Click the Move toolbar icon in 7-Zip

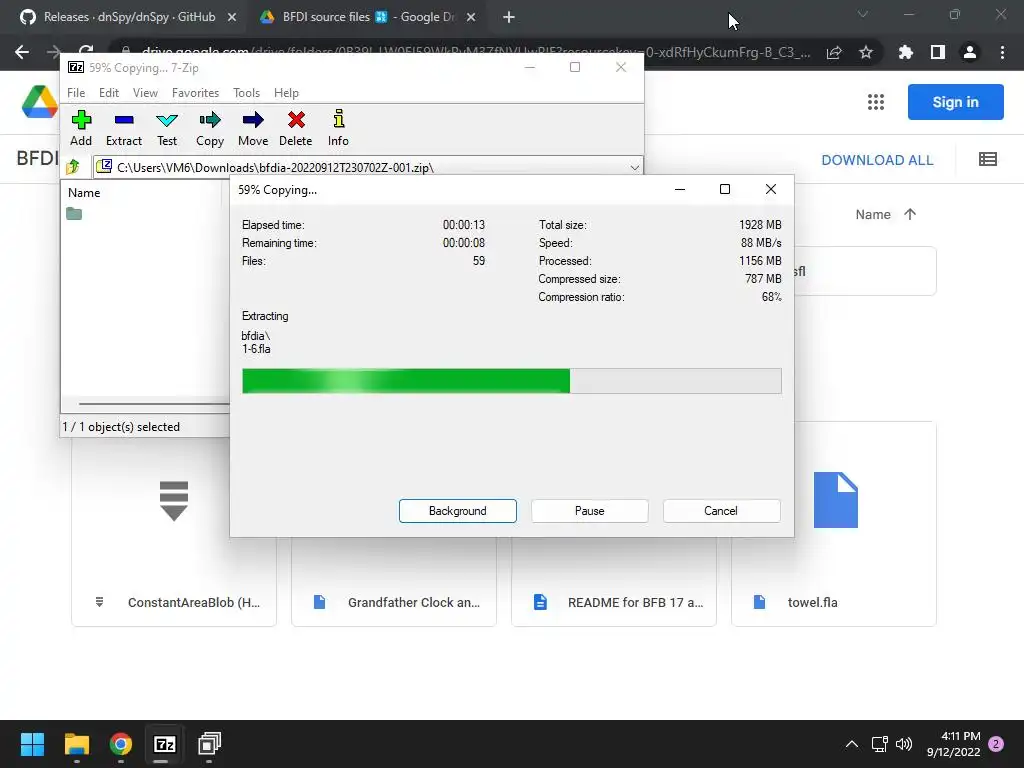coord(253,128)
